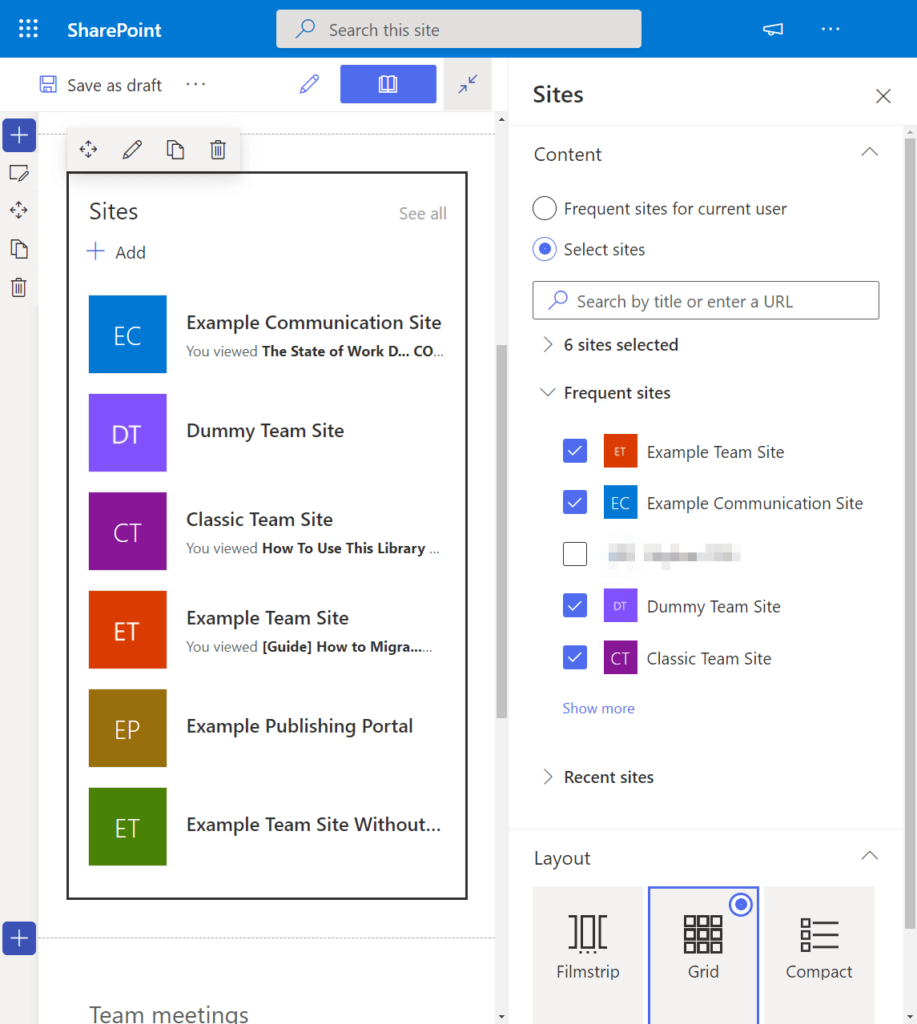Click the duplicate web part icon
The width and height of the screenshot is (917, 1024).
[175, 150]
